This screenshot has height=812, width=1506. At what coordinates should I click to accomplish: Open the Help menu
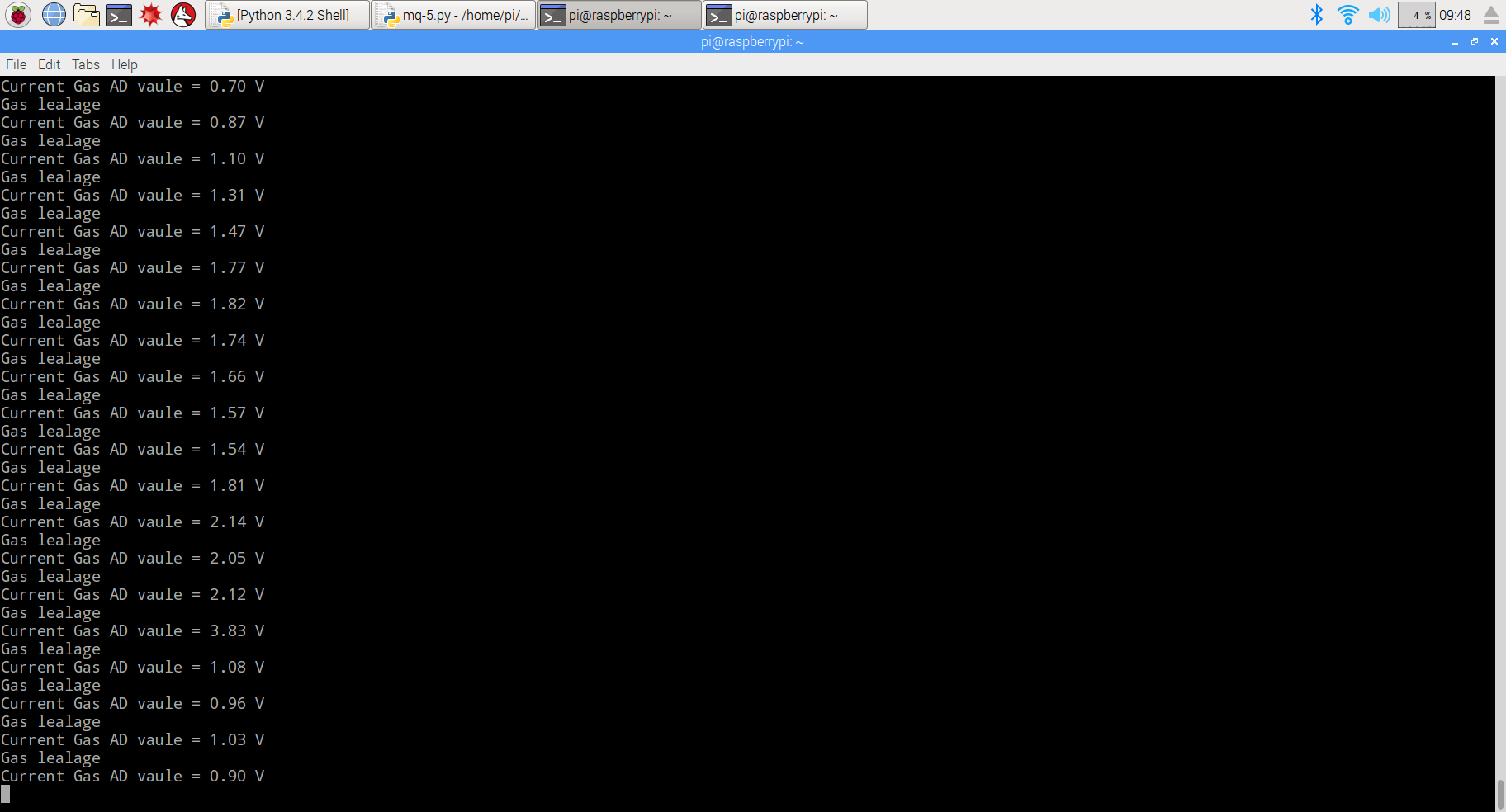tap(124, 64)
